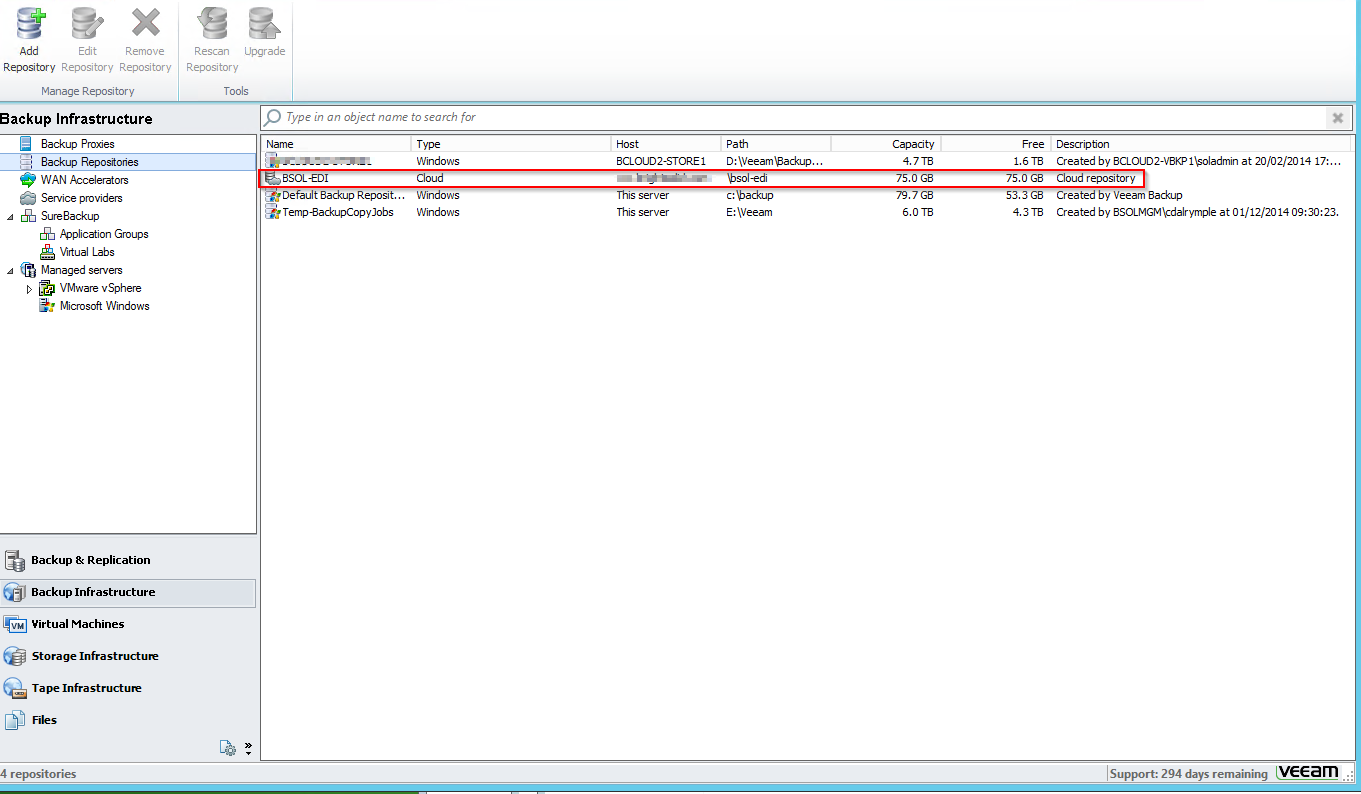Screen dimensions: 1361x794
Task: Open Virtual Labs under SureBackup
Action: pyautogui.click(x=87, y=252)
